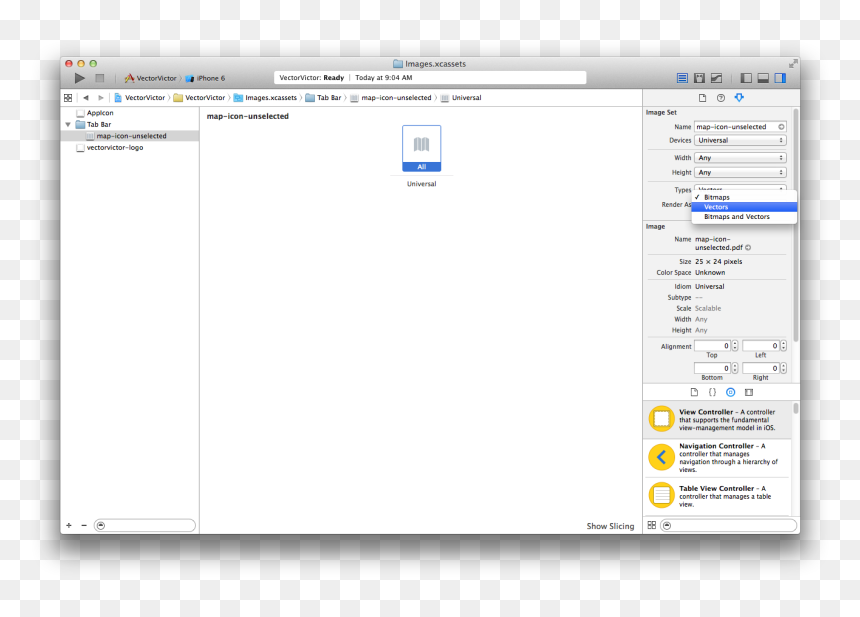This screenshot has height=617, width=860.
Task: Click Show Slicing
Action: [x=610, y=526]
